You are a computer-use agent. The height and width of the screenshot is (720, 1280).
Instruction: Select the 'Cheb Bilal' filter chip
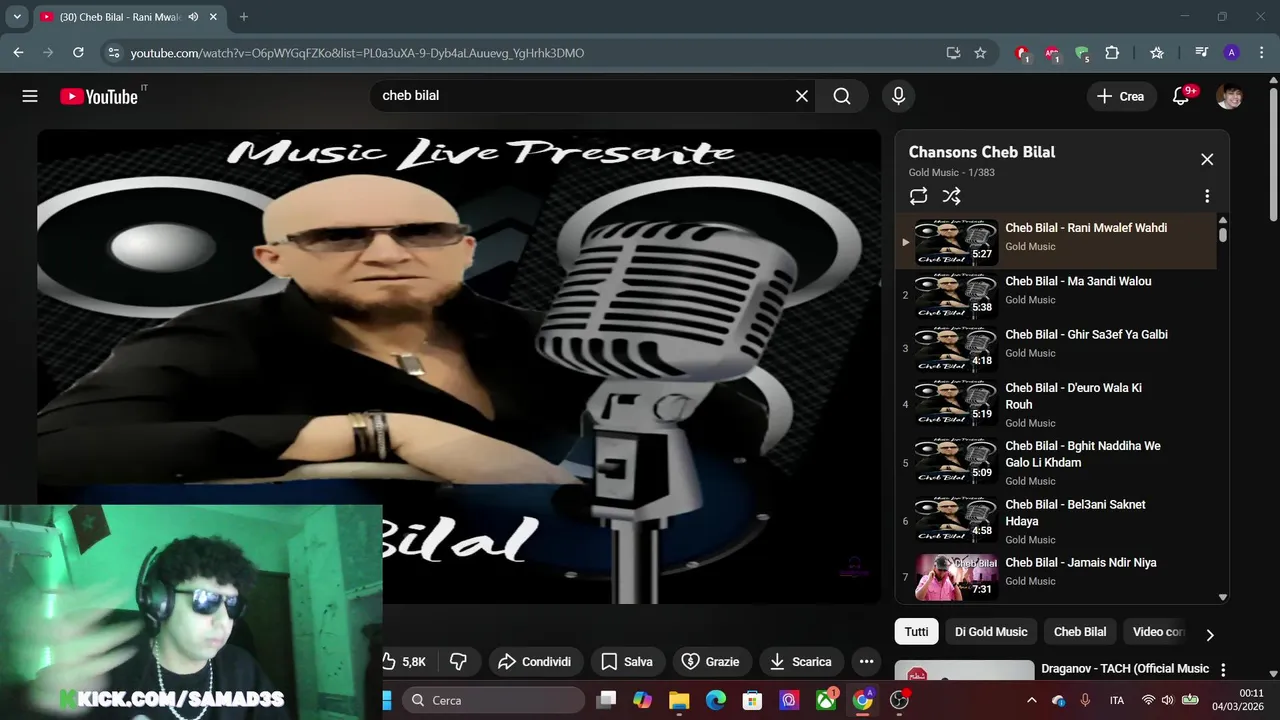1080,632
